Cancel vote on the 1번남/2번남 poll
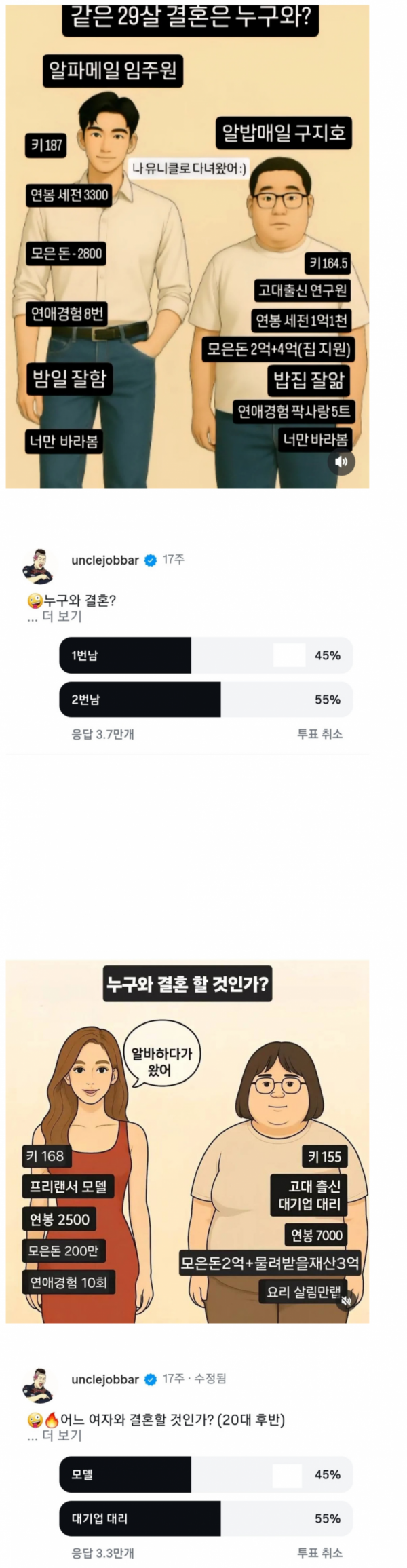Screen dimensions: 407x1568 (x=319, y=734)
